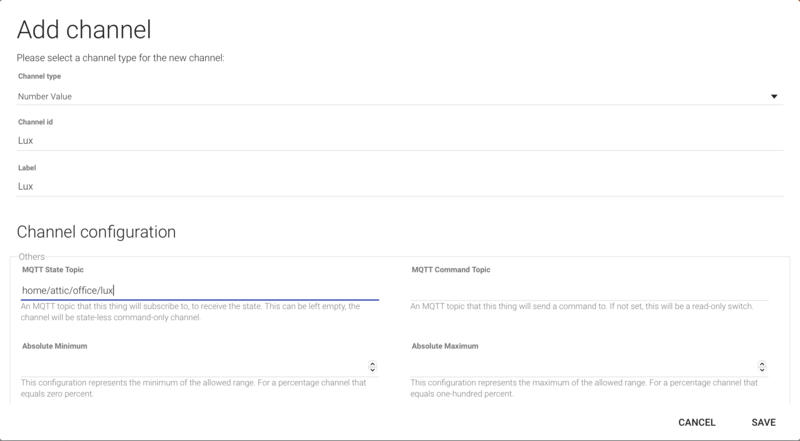Click the Others group label
The height and width of the screenshot is (441, 800).
point(32,257)
